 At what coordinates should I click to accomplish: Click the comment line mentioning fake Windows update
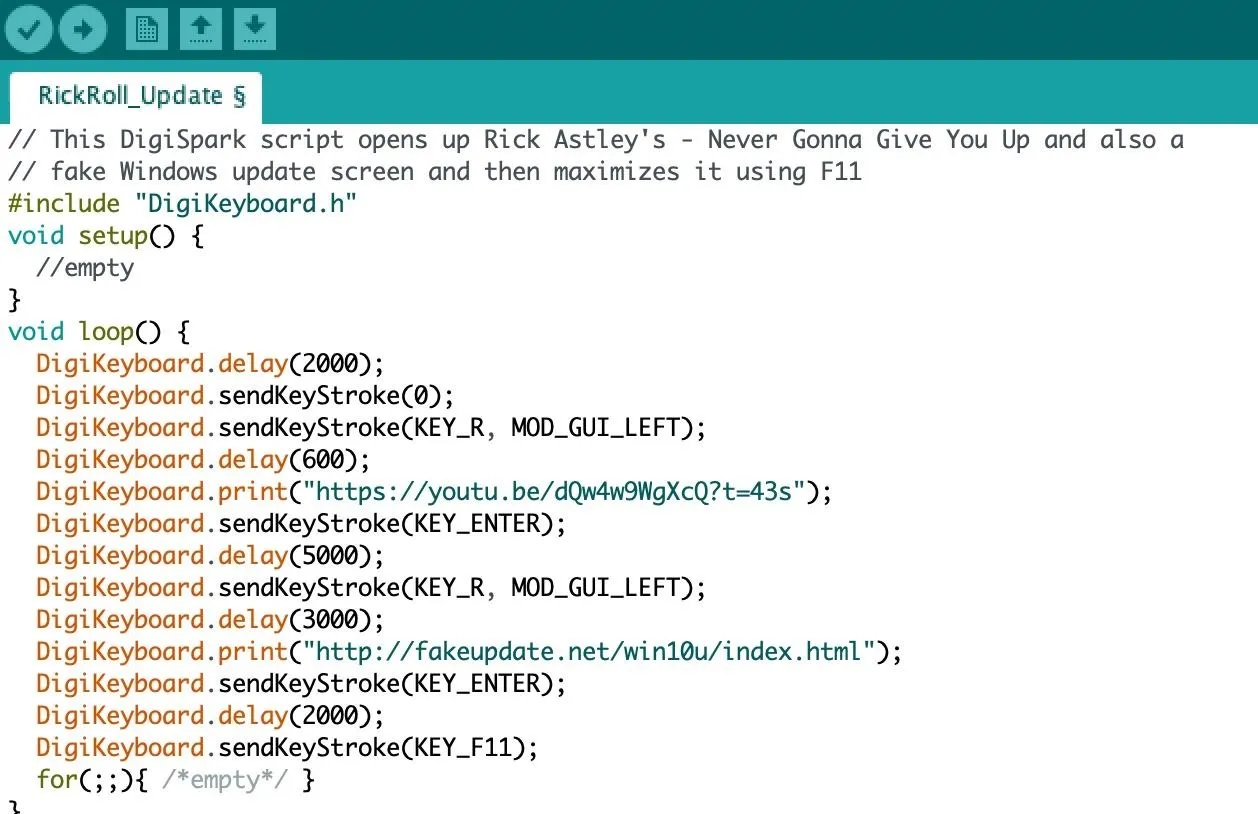click(x=435, y=172)
